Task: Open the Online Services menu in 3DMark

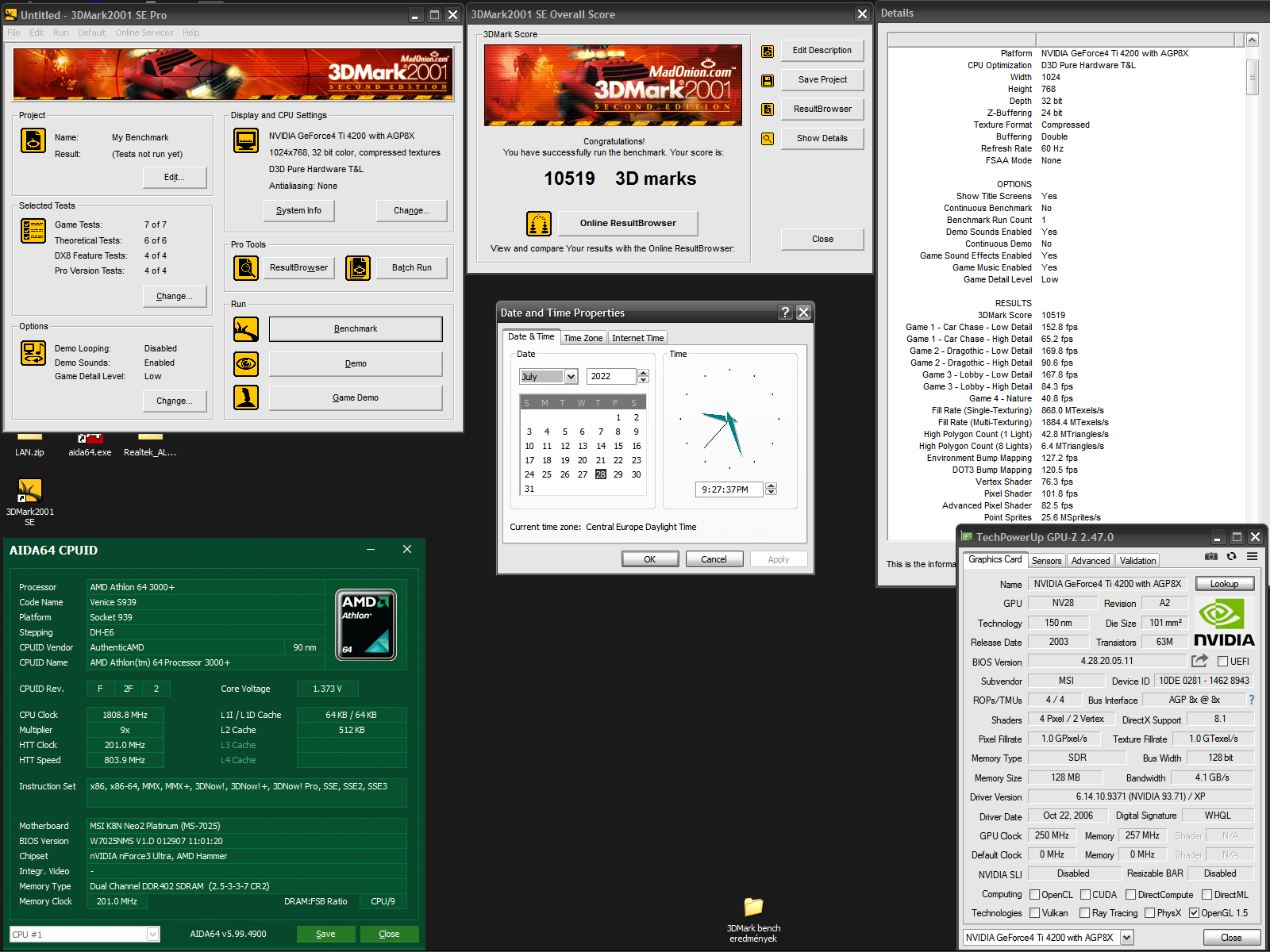Action: [x=144, y=33]
